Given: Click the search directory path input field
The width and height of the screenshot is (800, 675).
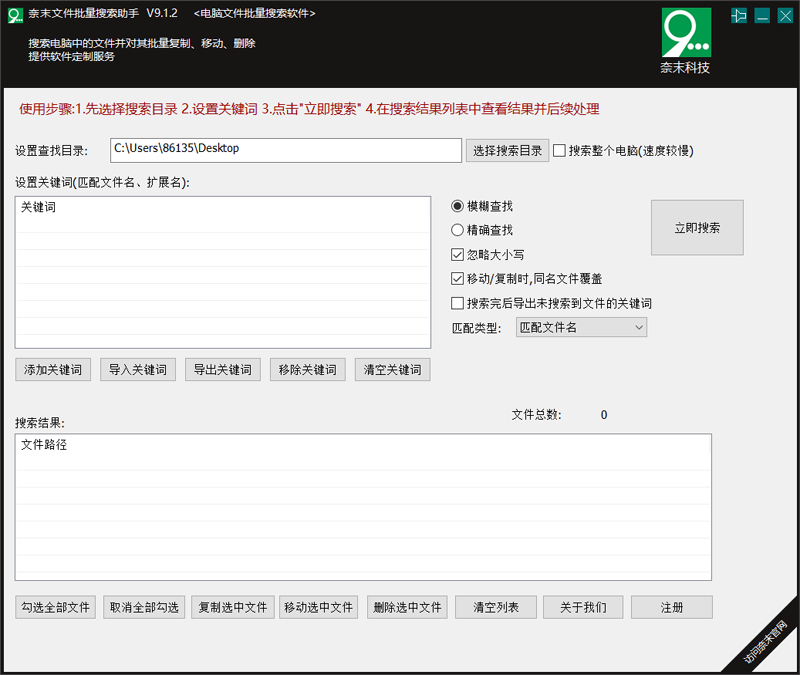Looking at the screenshot, I should (285, 150).
